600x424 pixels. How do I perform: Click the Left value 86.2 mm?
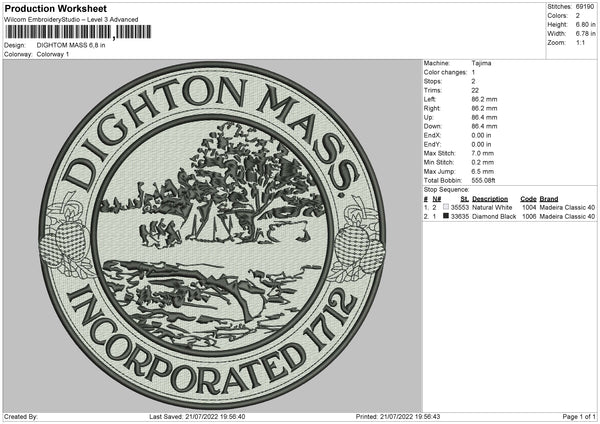[x=484, y=99]
